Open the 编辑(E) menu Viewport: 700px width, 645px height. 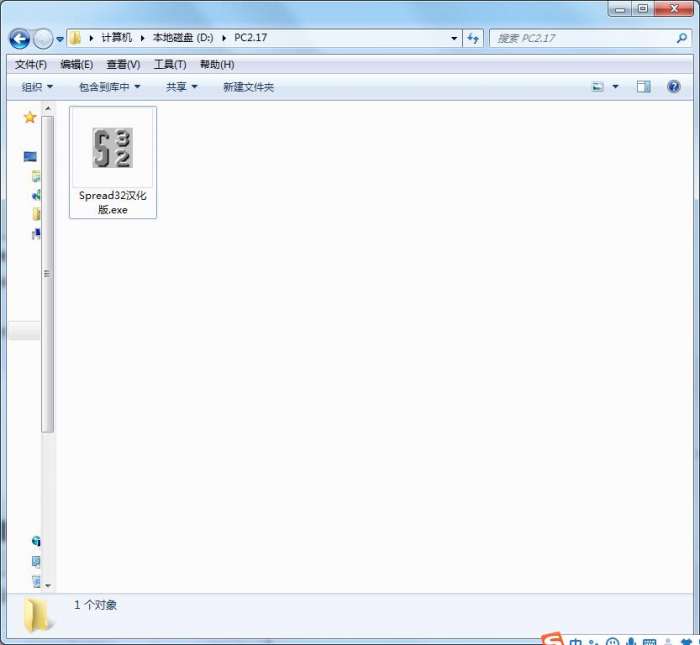click(x=77, y=65)
